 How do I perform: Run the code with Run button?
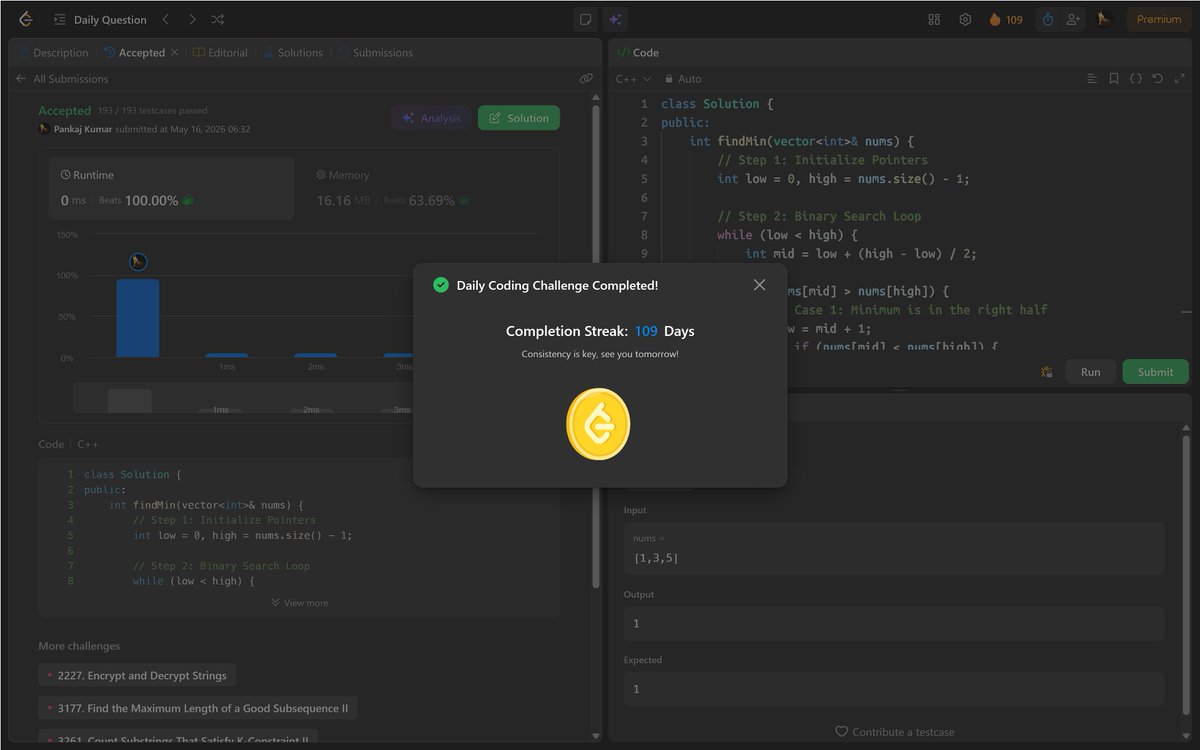pos(1090,372)
